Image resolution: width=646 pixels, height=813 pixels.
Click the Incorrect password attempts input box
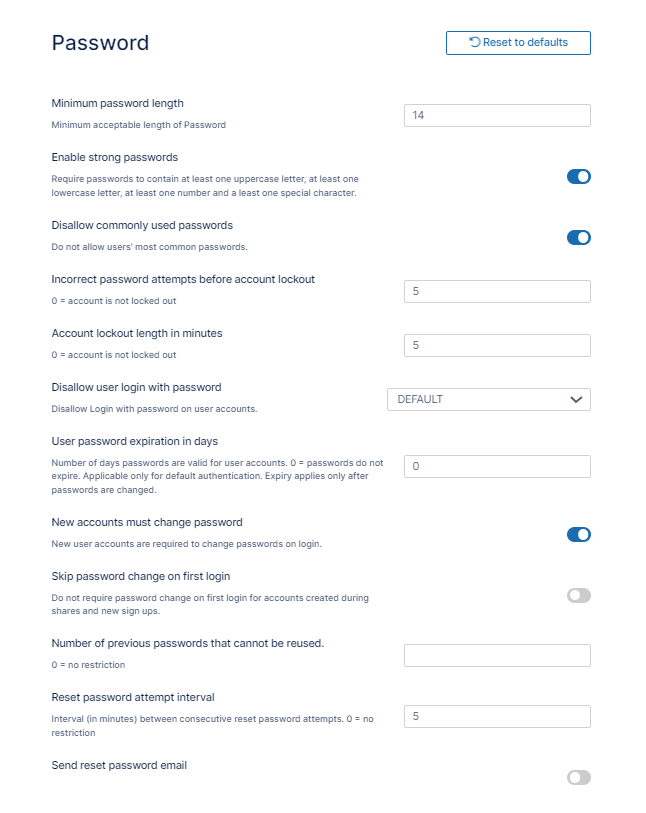click(497, 291)
